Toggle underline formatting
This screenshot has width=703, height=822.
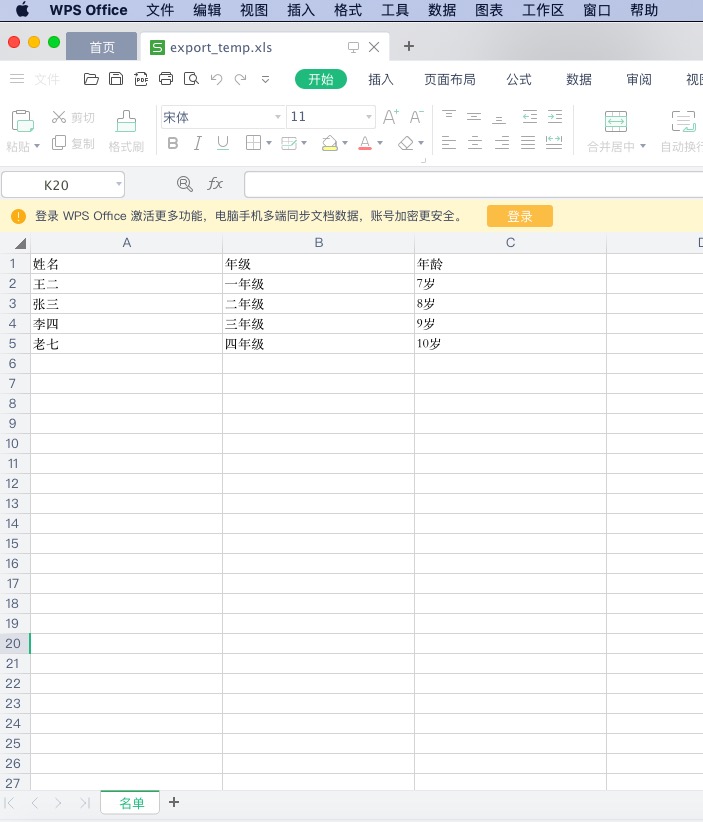click(223, 143)
